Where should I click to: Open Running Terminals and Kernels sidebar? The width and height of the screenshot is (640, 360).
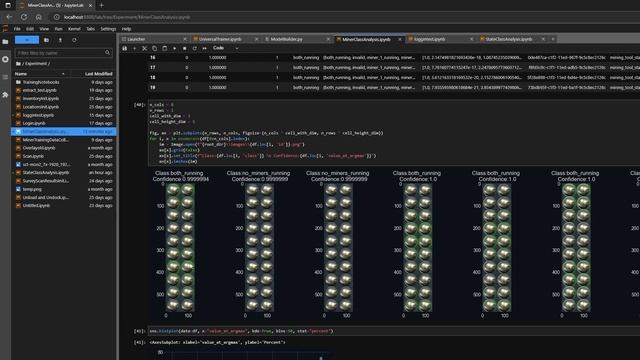tap(5, 59)
